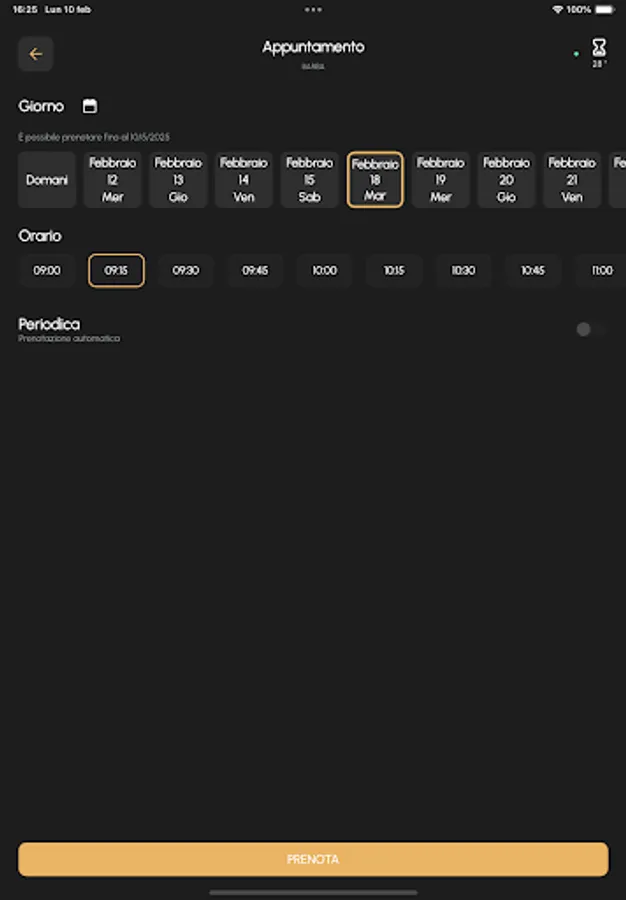Tap the green status dot indicator
Image resolution: width=626 pixels, height=900 pixels.
coord(576,54)
